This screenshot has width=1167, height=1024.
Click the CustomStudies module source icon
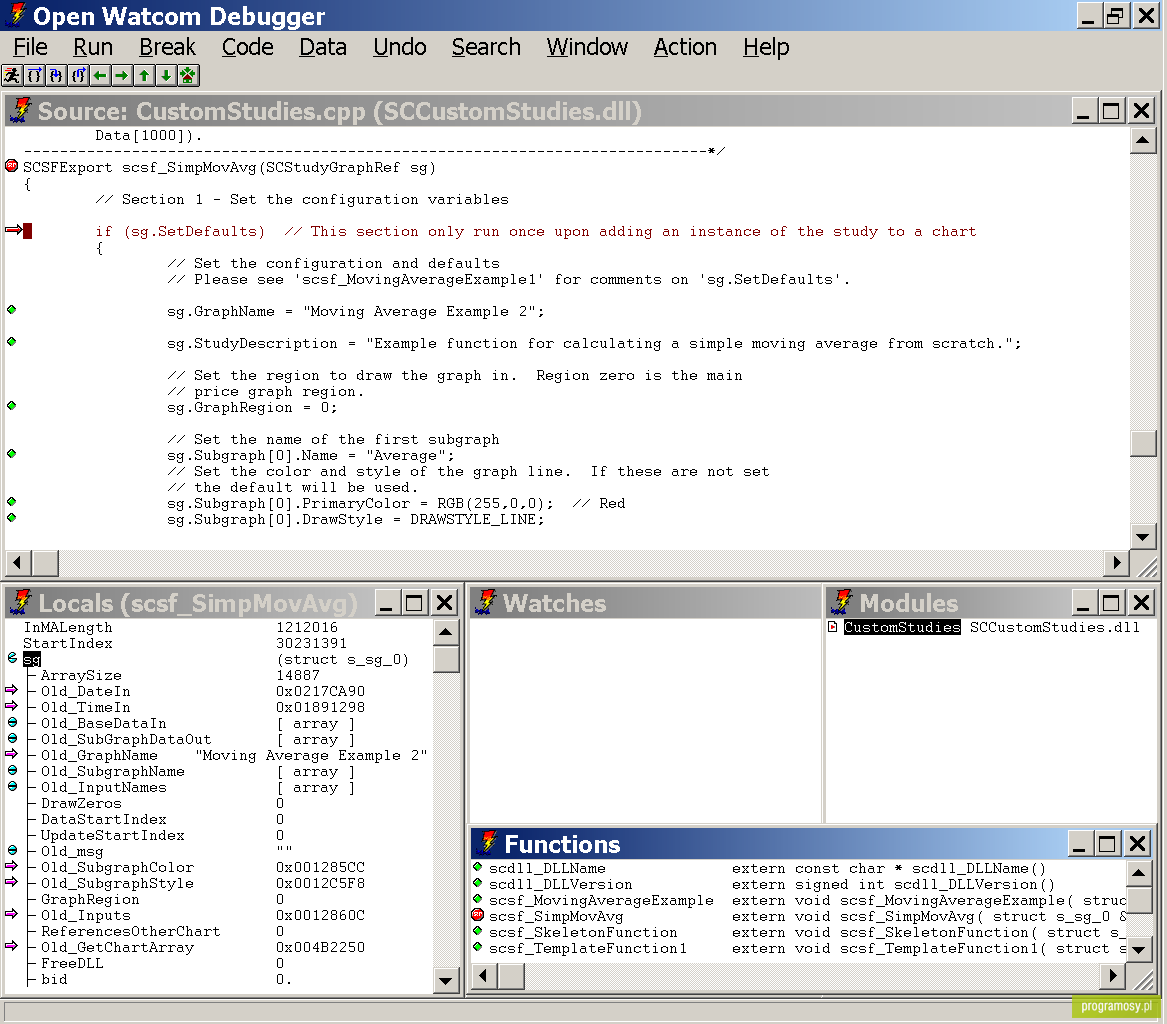pos(833,627)
